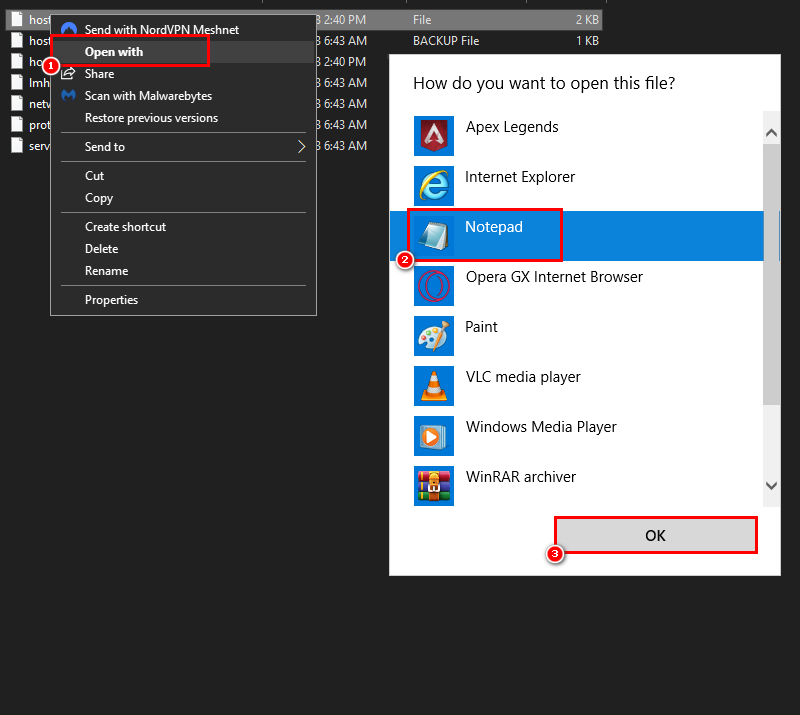This screenshot has width=800, height=715.
Task: Select Send with NordVPN Meshnet
Action: 184,30
